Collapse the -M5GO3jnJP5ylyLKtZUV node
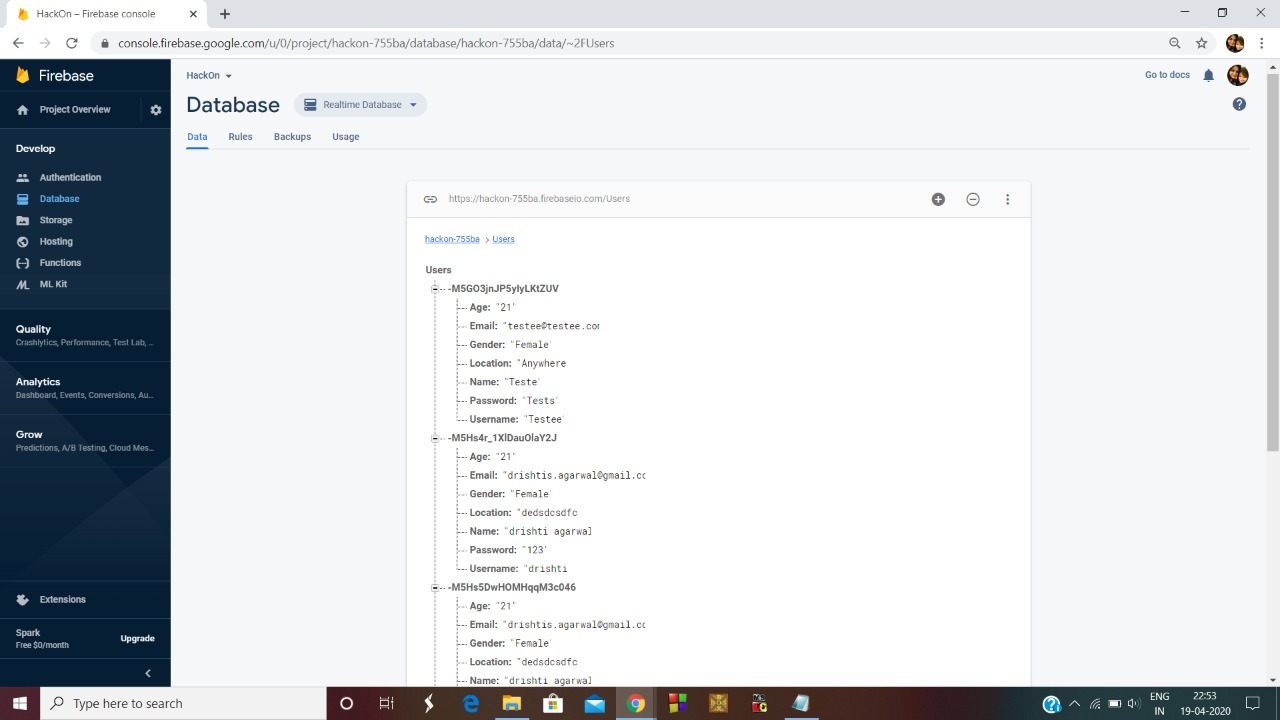1280x720 pixels. (x=435, y=289)
